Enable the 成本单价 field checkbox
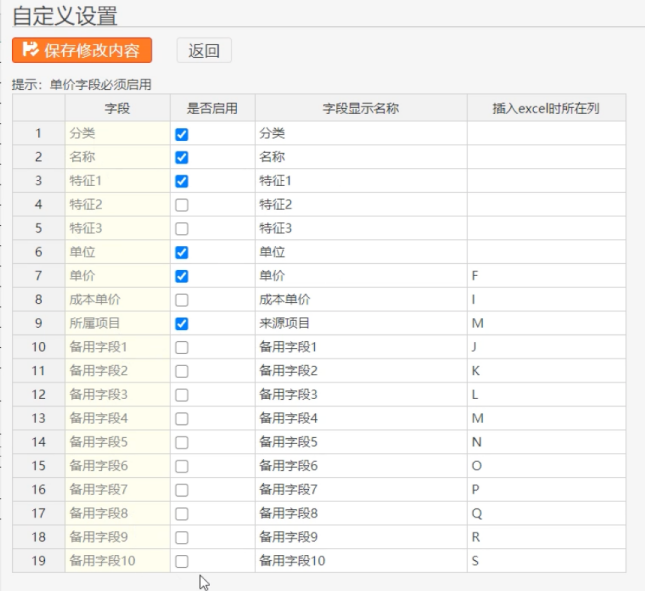This screenshot has height=591, width=645. pyautogui.click(x=181, y=300)
